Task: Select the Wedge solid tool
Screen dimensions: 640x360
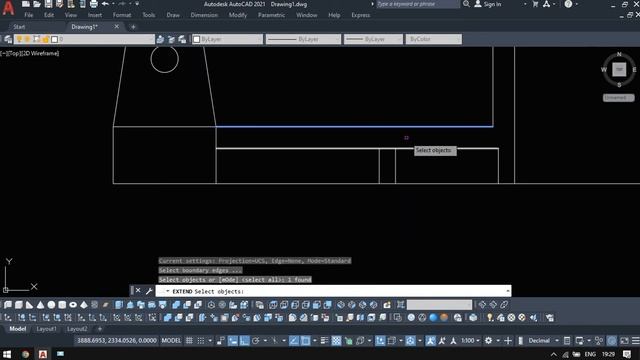Action: pos(29,305)
